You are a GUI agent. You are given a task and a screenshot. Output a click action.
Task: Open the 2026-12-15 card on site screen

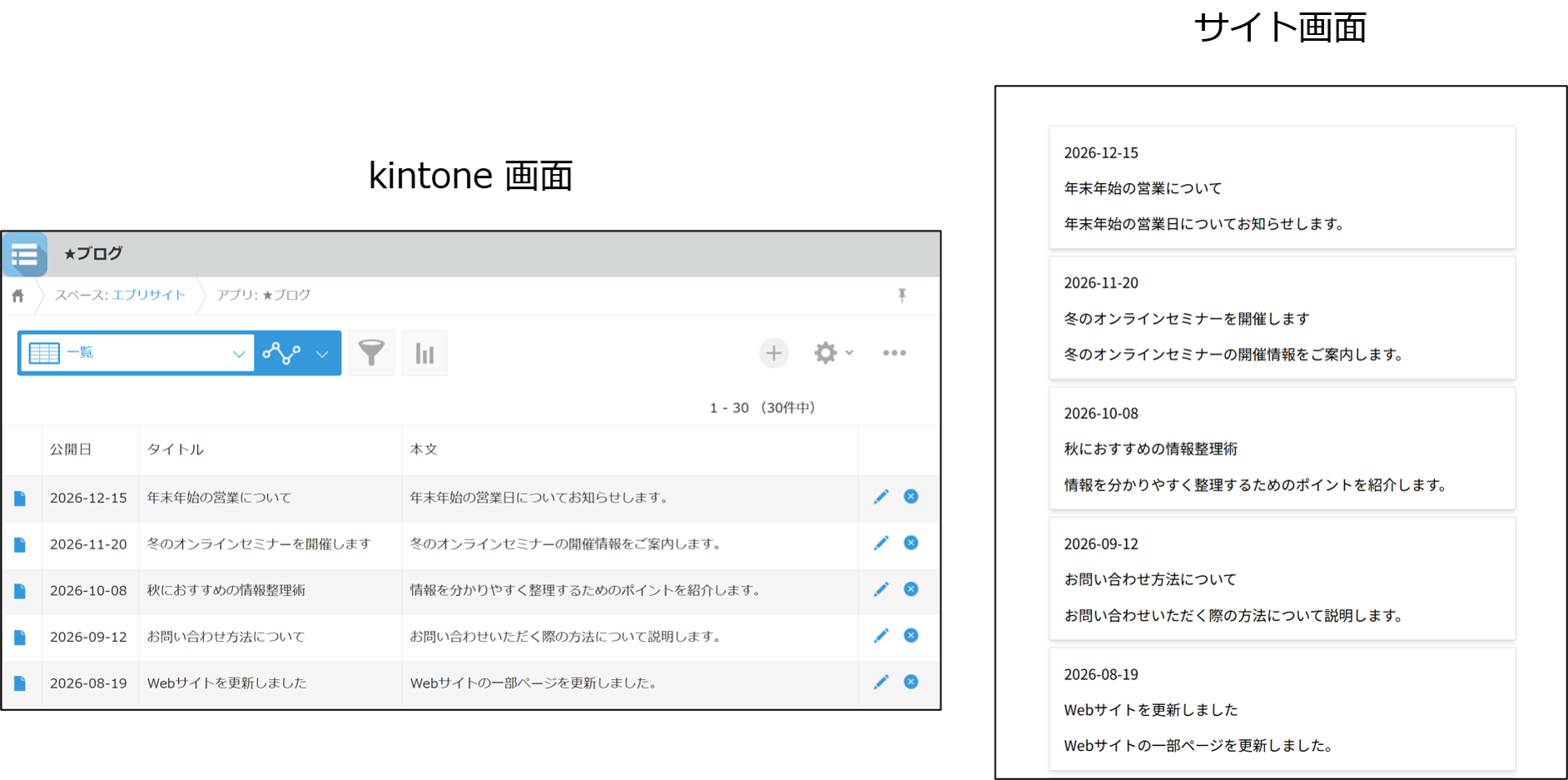click(1282, 187)
